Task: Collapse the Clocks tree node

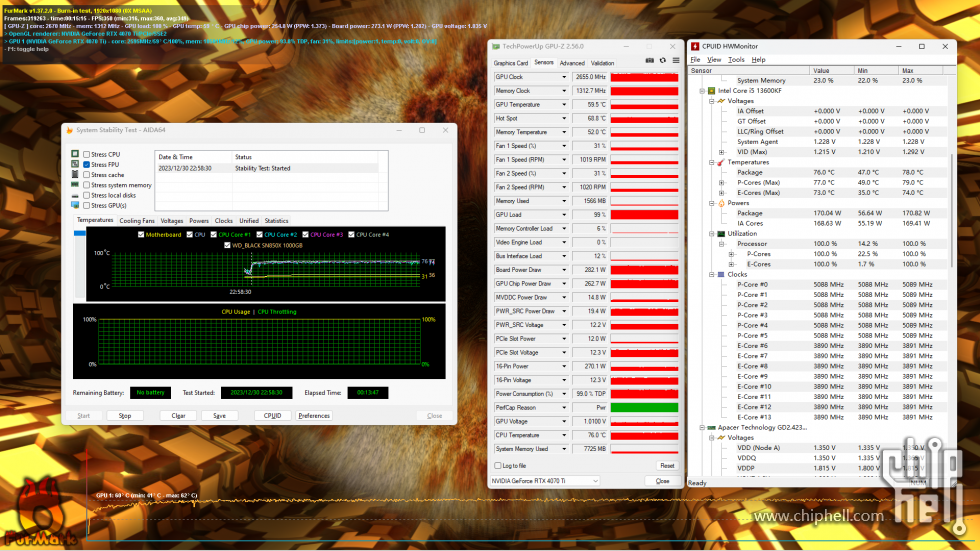Action: [x=711, y=274]
